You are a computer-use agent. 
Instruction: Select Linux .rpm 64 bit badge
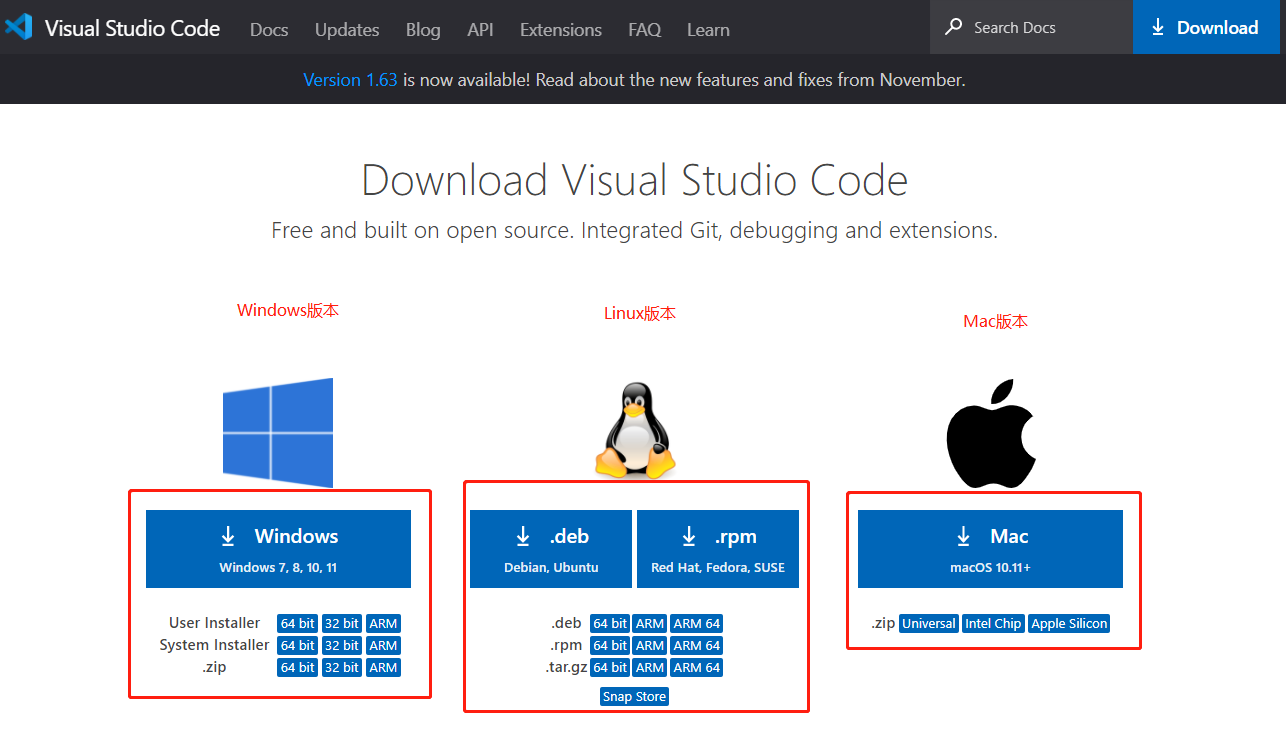pos(610,646)
